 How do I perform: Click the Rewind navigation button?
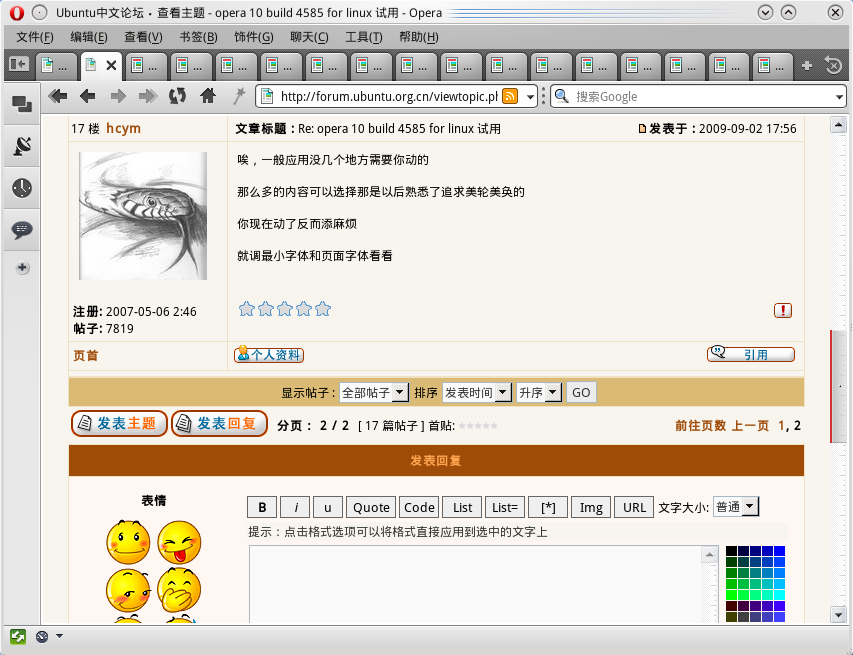[x=58, y=96]
